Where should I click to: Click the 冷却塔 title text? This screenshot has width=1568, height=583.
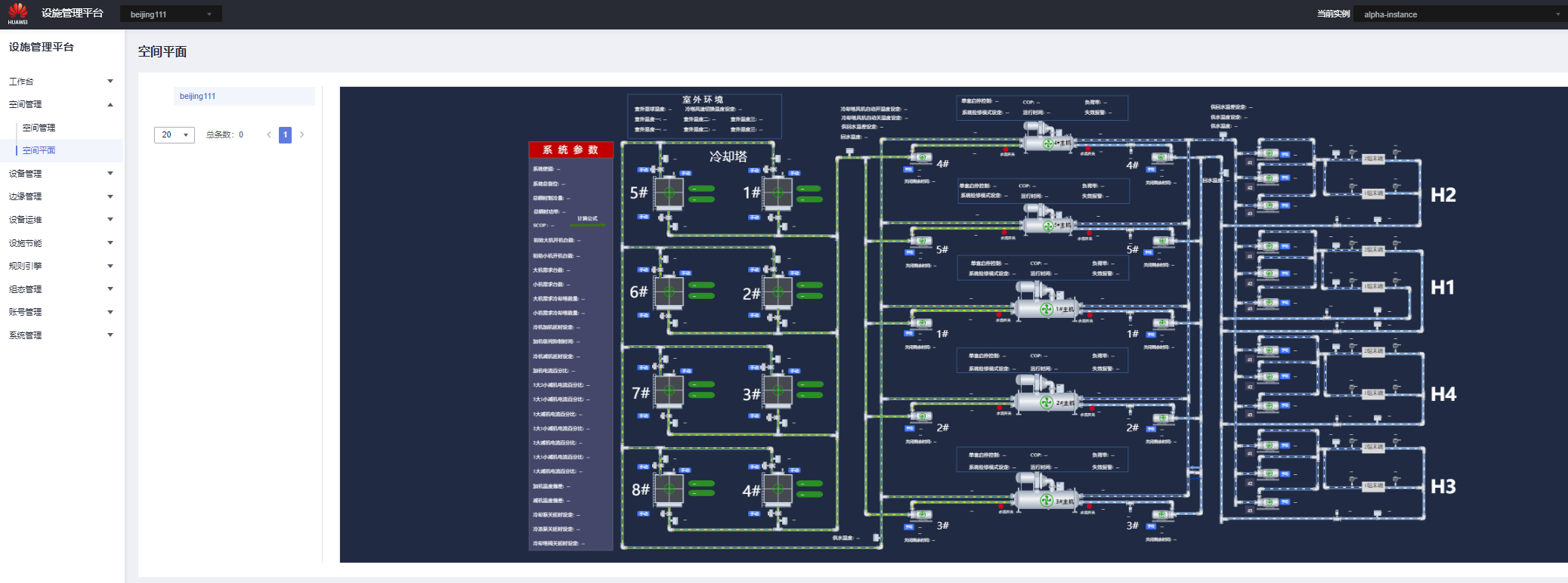(x=728, y=156)
